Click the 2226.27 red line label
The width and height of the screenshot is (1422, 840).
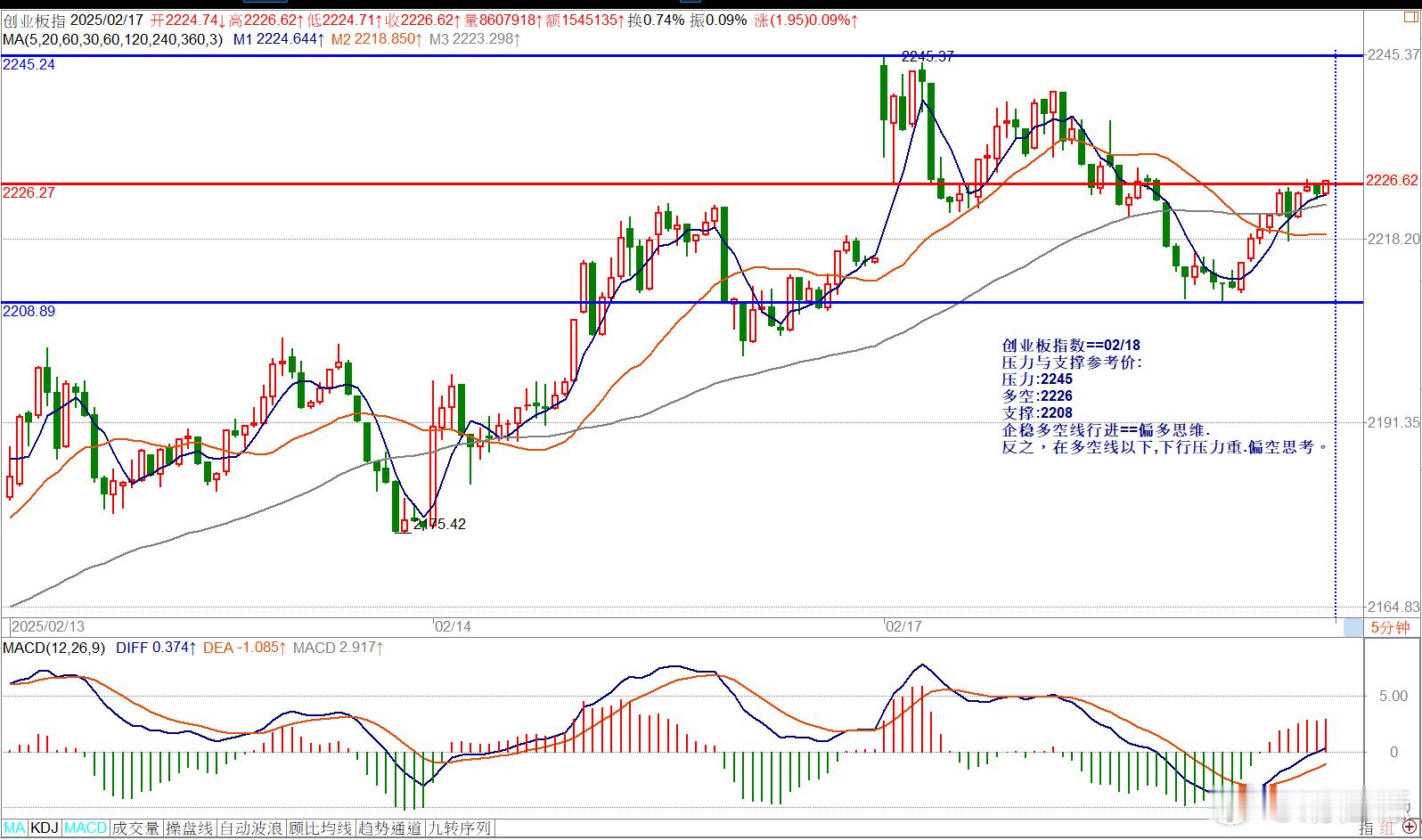click(x=29, y=192)
